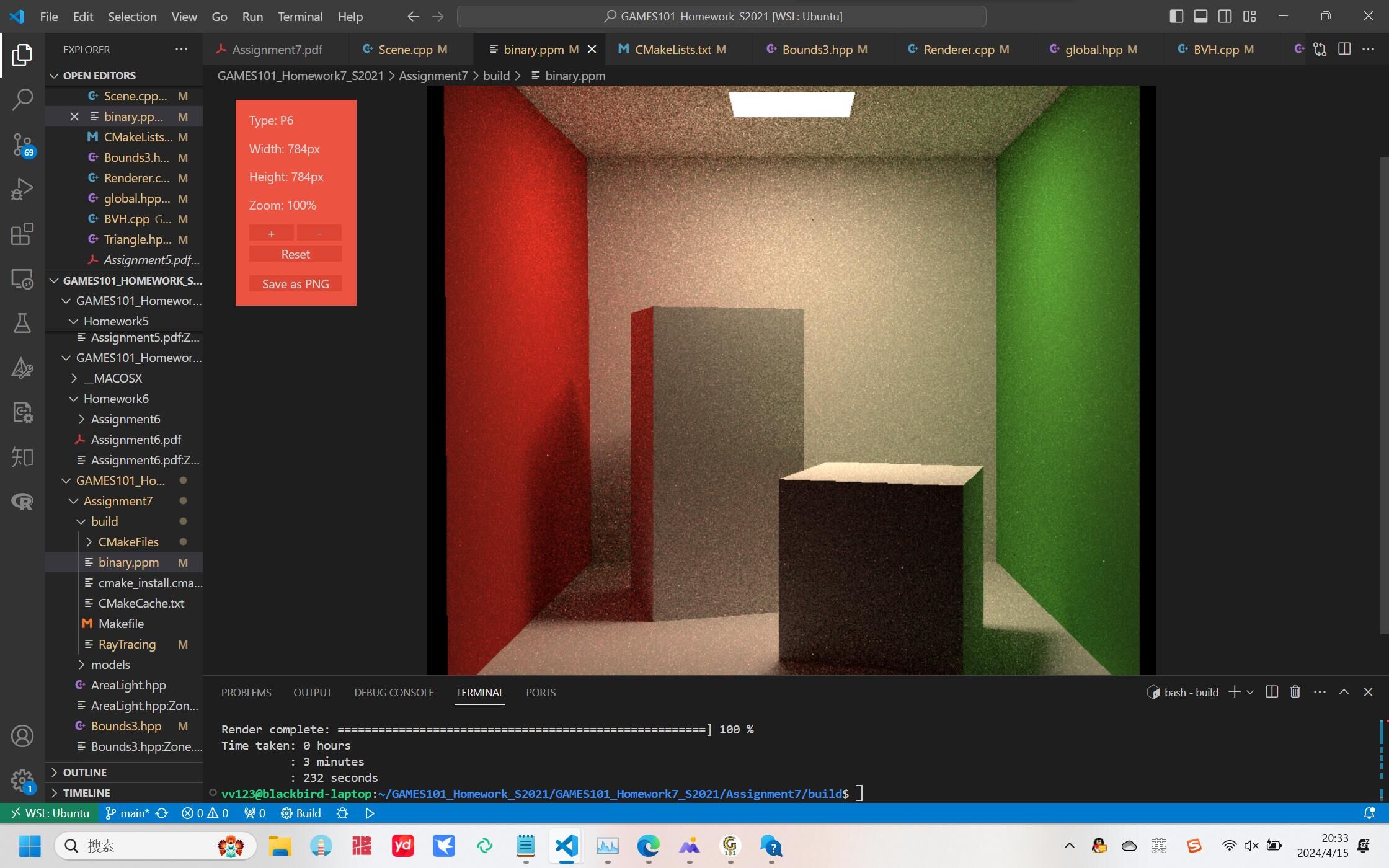
Task: Open Explorer views and more actions menu
Action: click(181, 49)
